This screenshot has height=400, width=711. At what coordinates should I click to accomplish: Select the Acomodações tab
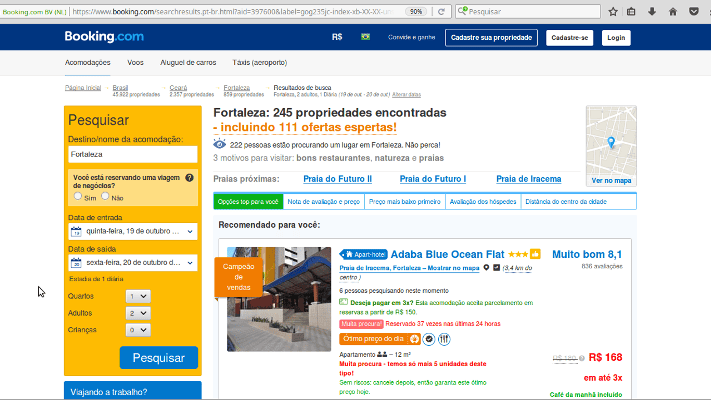pos(88,63)
